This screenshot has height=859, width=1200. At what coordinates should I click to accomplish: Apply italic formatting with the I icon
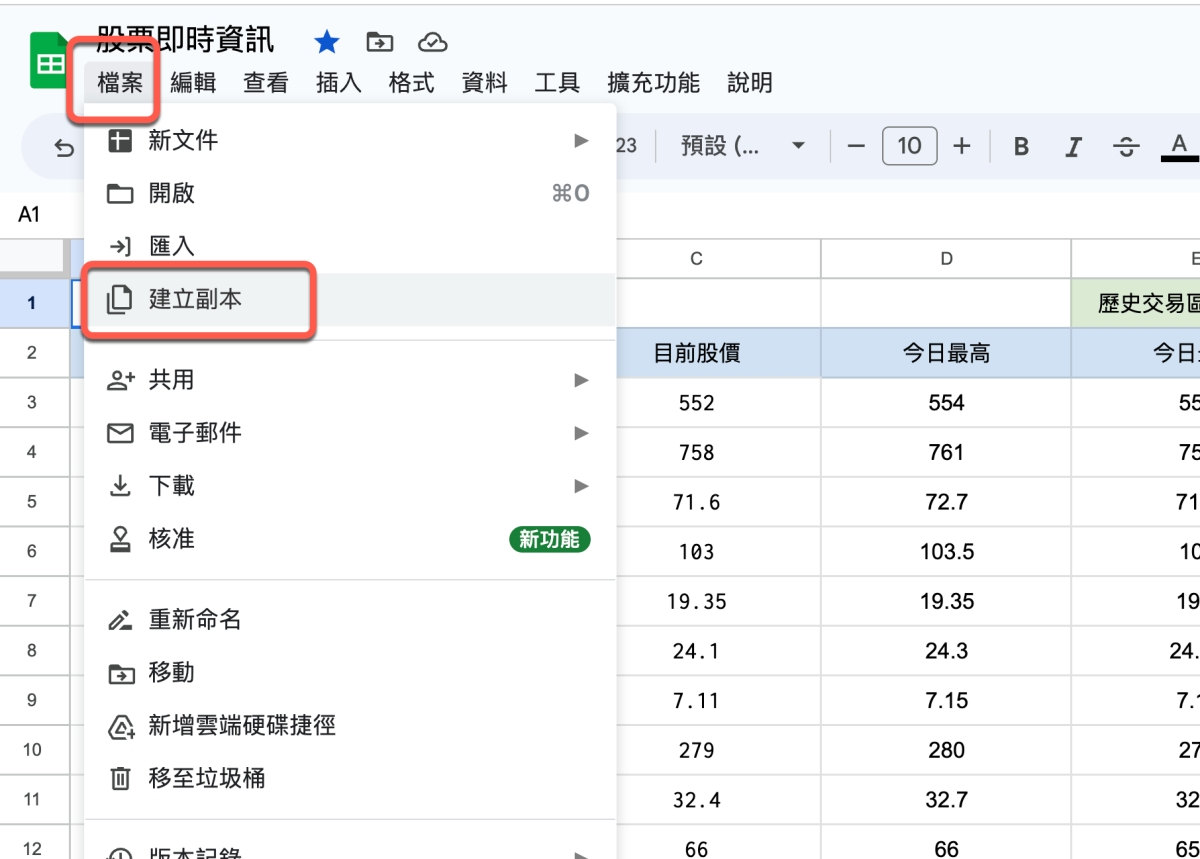tap(1074, 147)
